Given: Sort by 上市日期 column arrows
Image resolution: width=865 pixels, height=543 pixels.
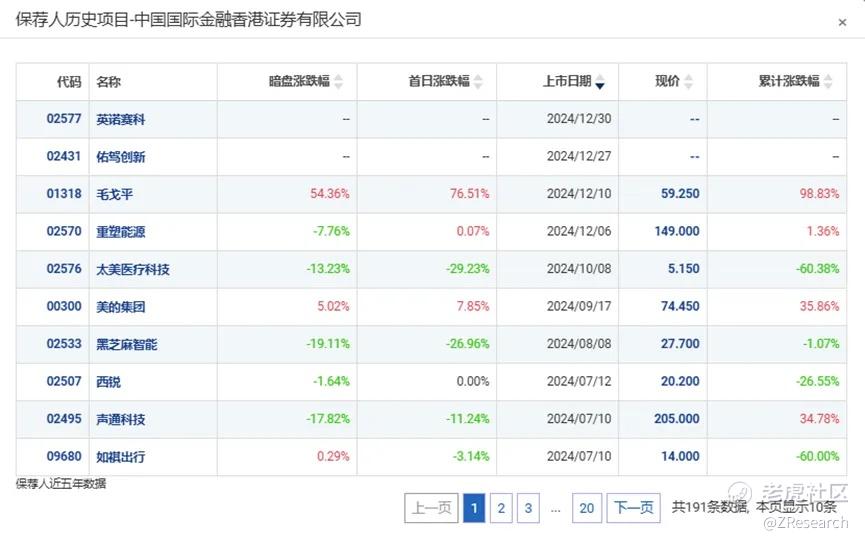Looking at the screenshot, I should pyautogui.click(x=600, y=82).
